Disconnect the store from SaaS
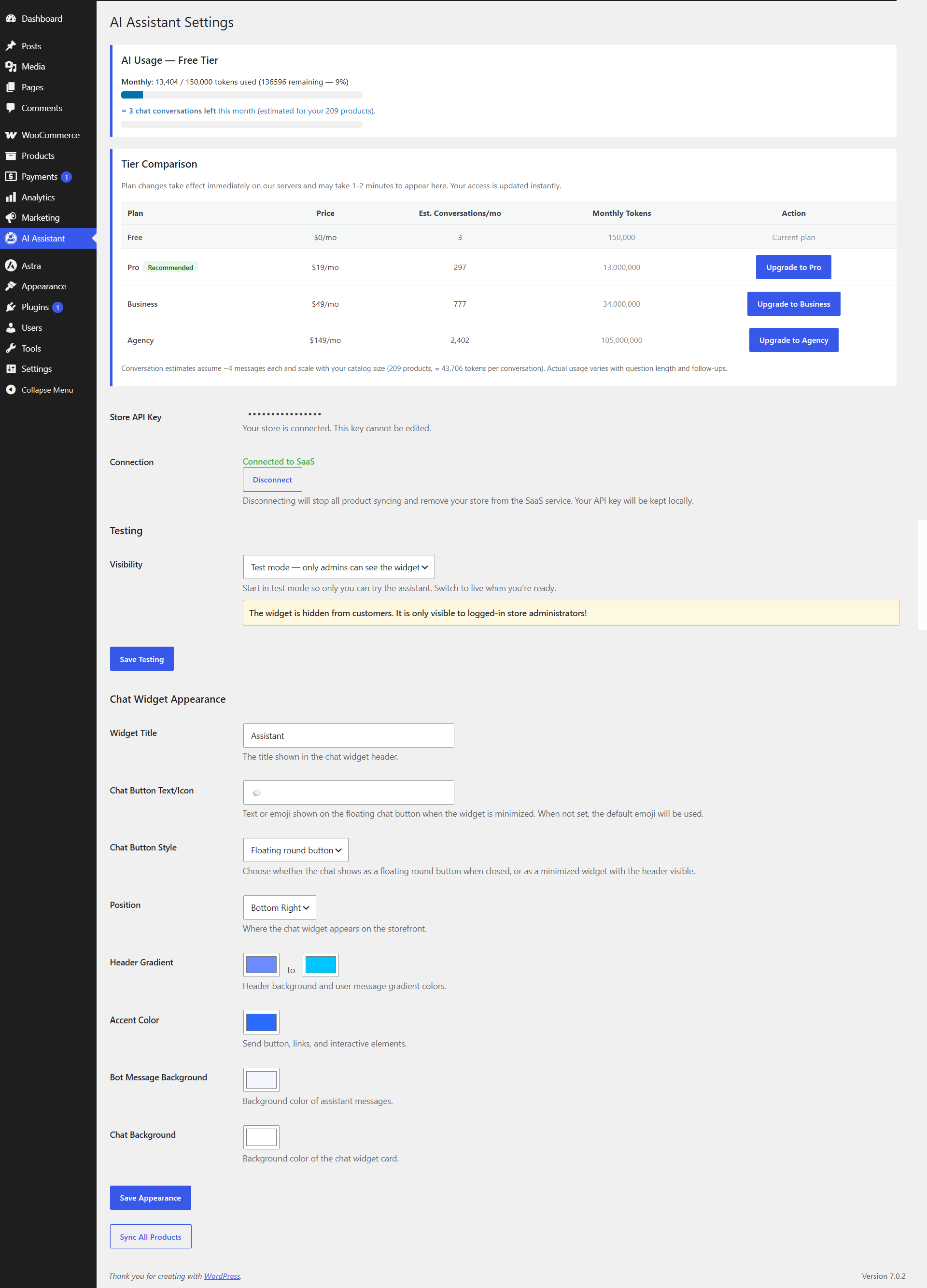The width and height of the screenshot is (927, 1288). (272, 480)
